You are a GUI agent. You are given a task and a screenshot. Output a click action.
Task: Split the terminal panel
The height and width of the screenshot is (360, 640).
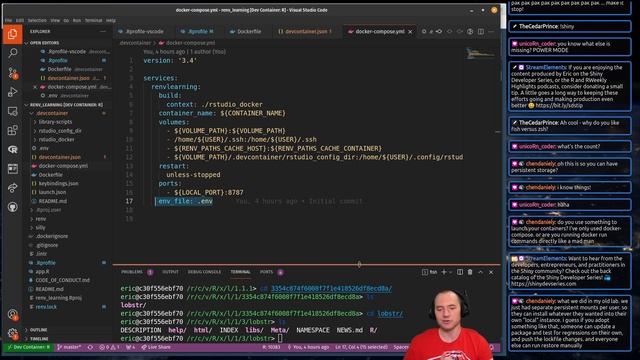[x=460, y=272]
